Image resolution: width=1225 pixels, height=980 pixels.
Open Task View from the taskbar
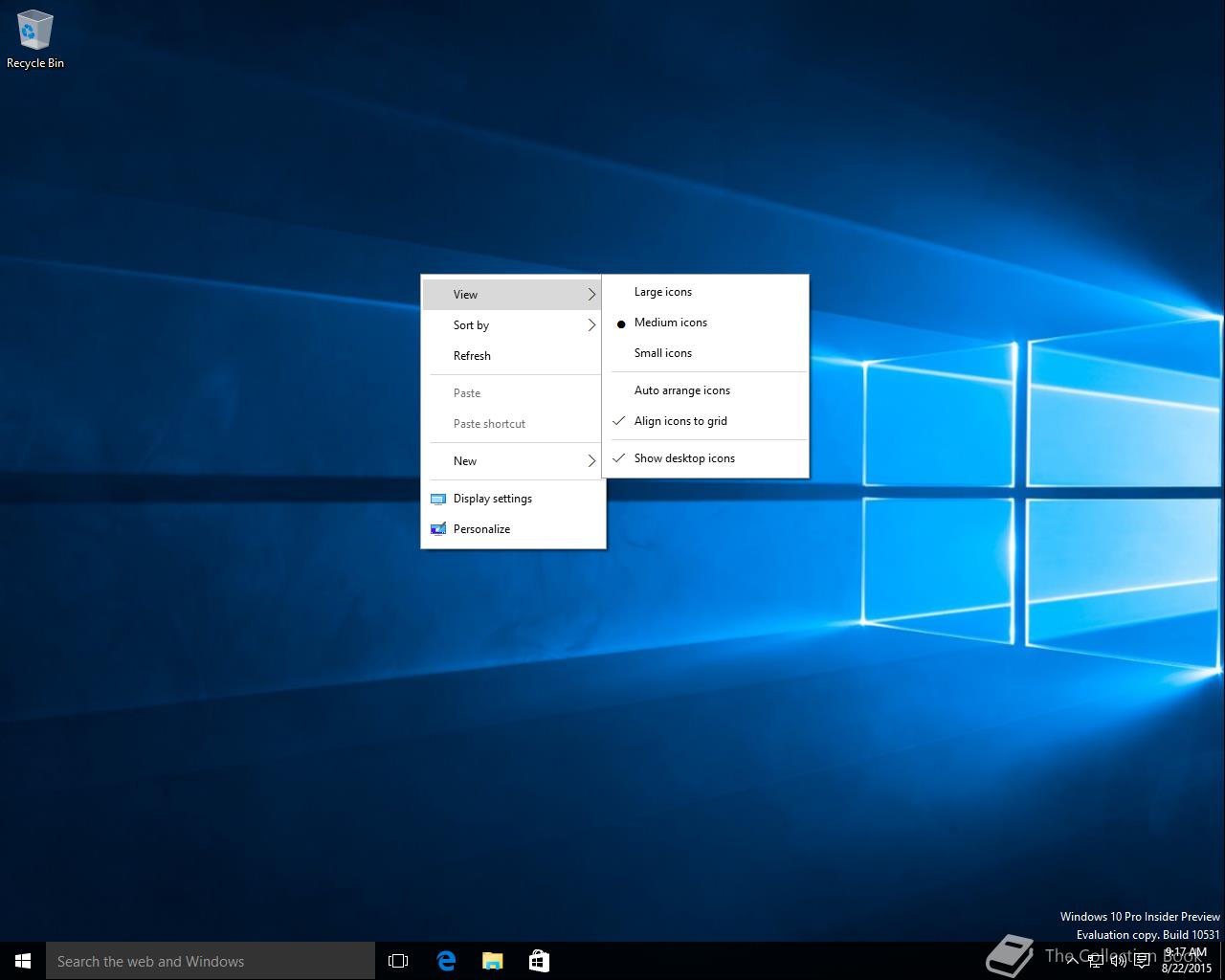pyautogui.click(x=398, y=961)
